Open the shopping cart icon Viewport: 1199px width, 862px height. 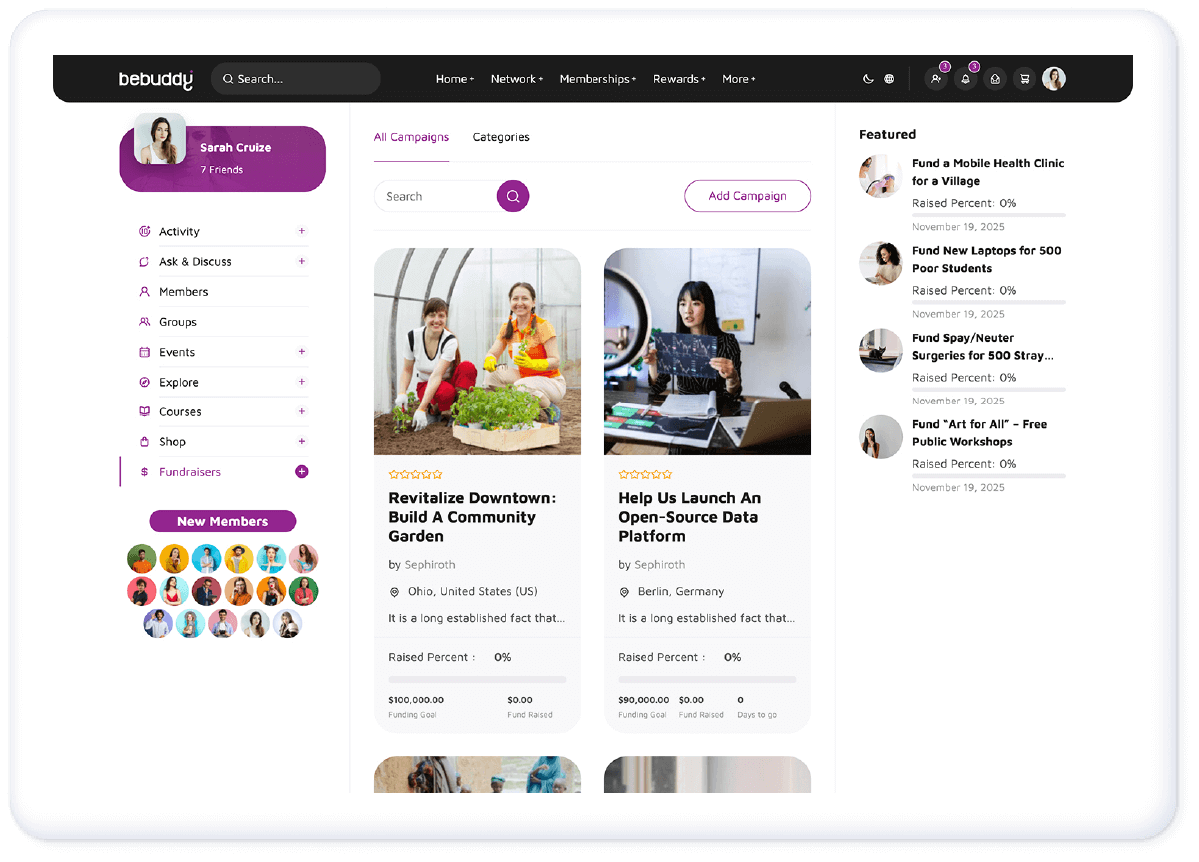pyautogui.click(x=1023, y=79)
